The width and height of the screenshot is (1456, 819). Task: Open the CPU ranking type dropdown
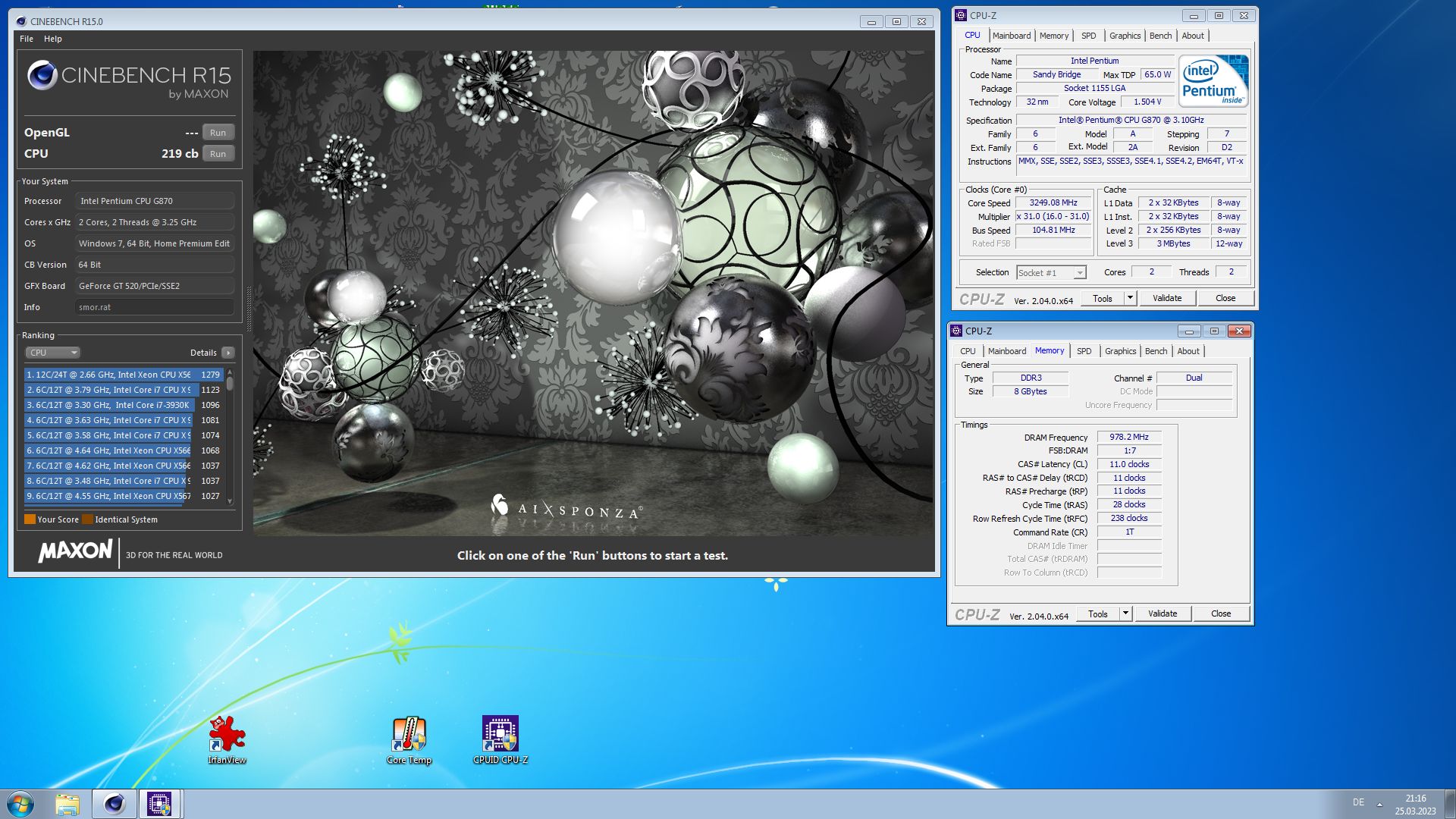[x=52, y=353]
